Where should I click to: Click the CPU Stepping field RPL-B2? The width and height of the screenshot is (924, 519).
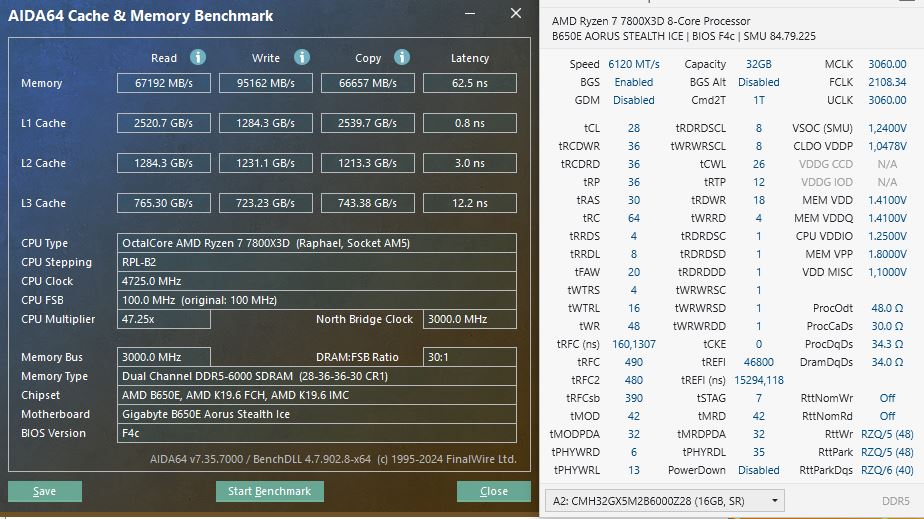coord(317,262)
